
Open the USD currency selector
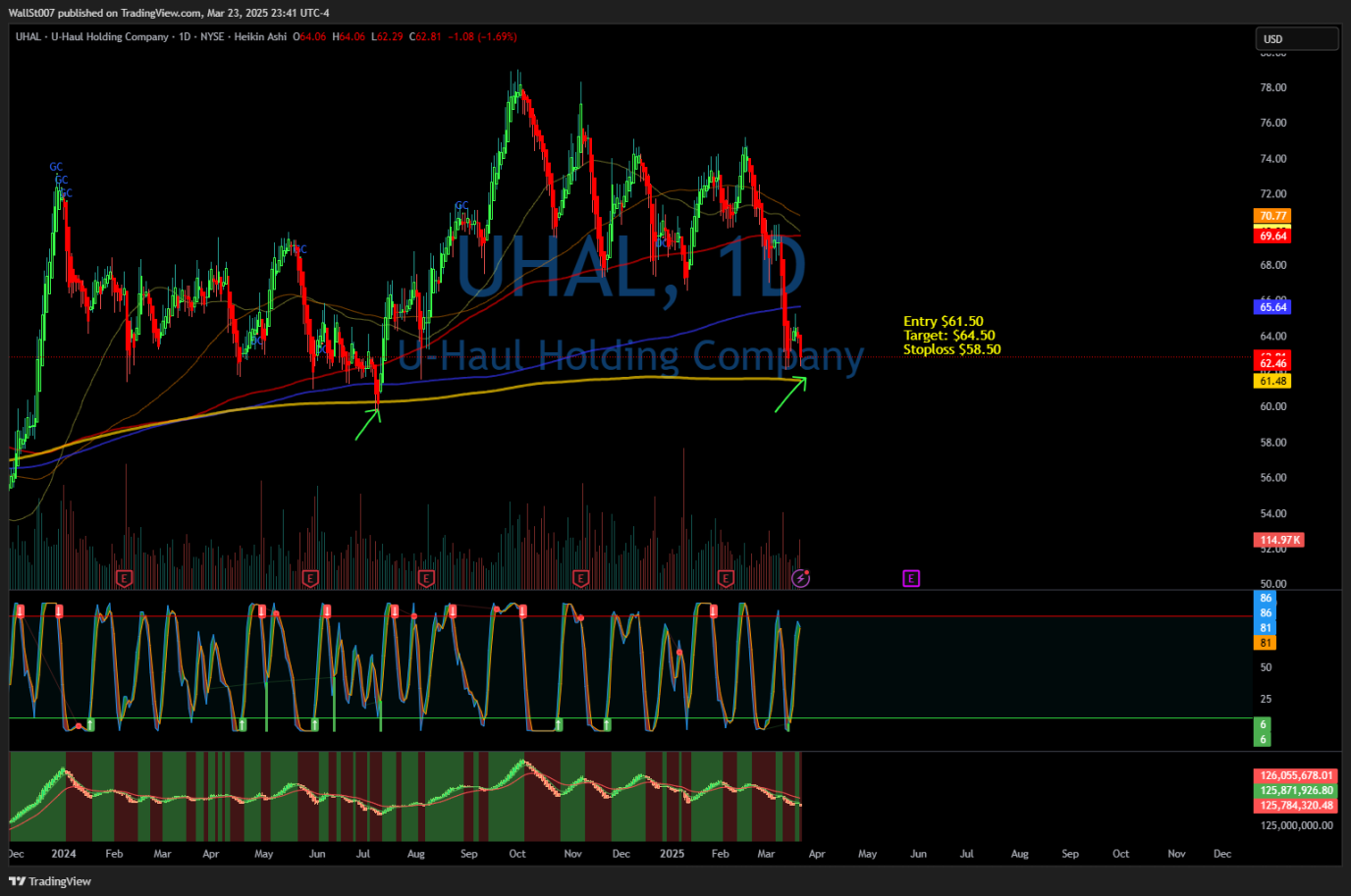[1297, 39]
